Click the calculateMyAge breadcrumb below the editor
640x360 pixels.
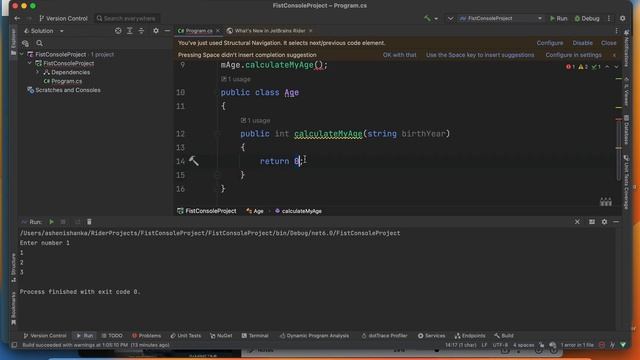coord(298,211)
